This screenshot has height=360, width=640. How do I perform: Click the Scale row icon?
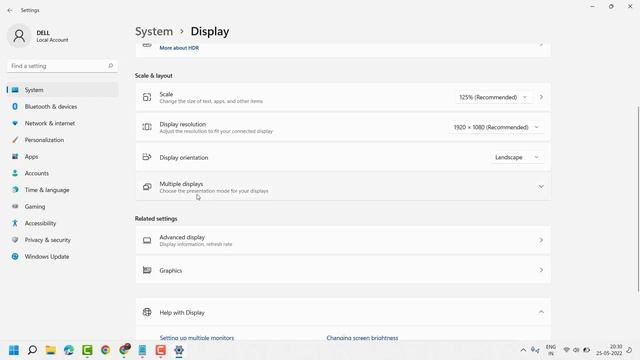tap(147, 97)
